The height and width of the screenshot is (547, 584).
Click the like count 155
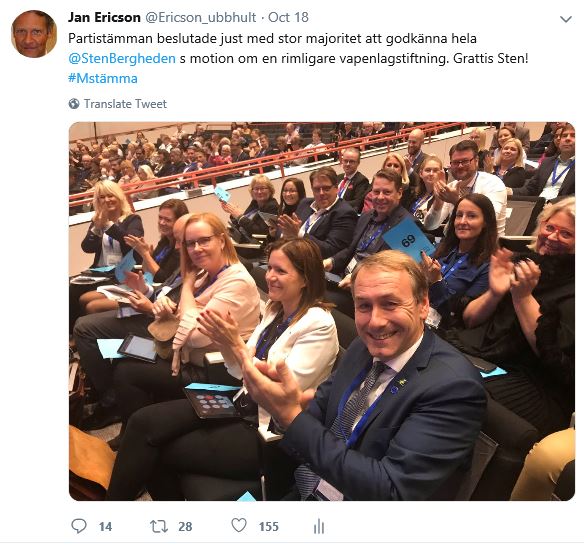coord(269,527)
